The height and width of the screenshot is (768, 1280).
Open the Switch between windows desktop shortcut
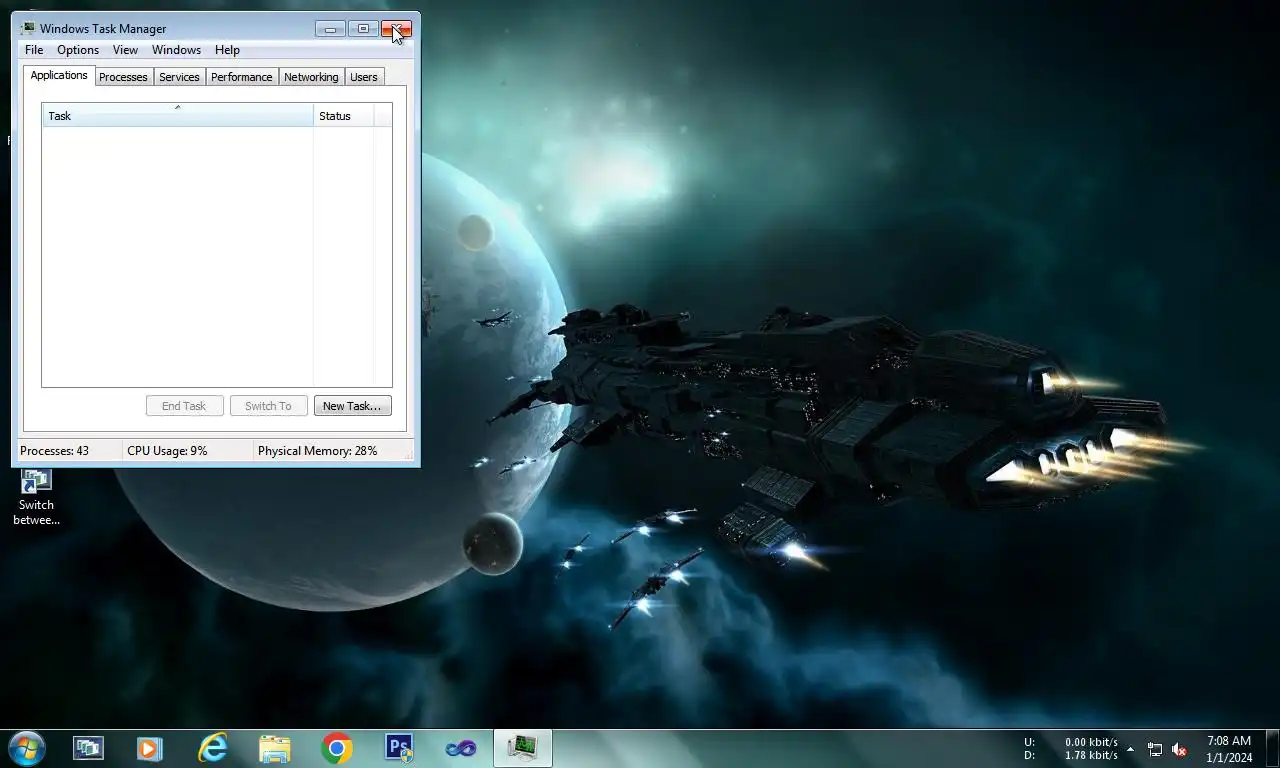tap(36, 497)
